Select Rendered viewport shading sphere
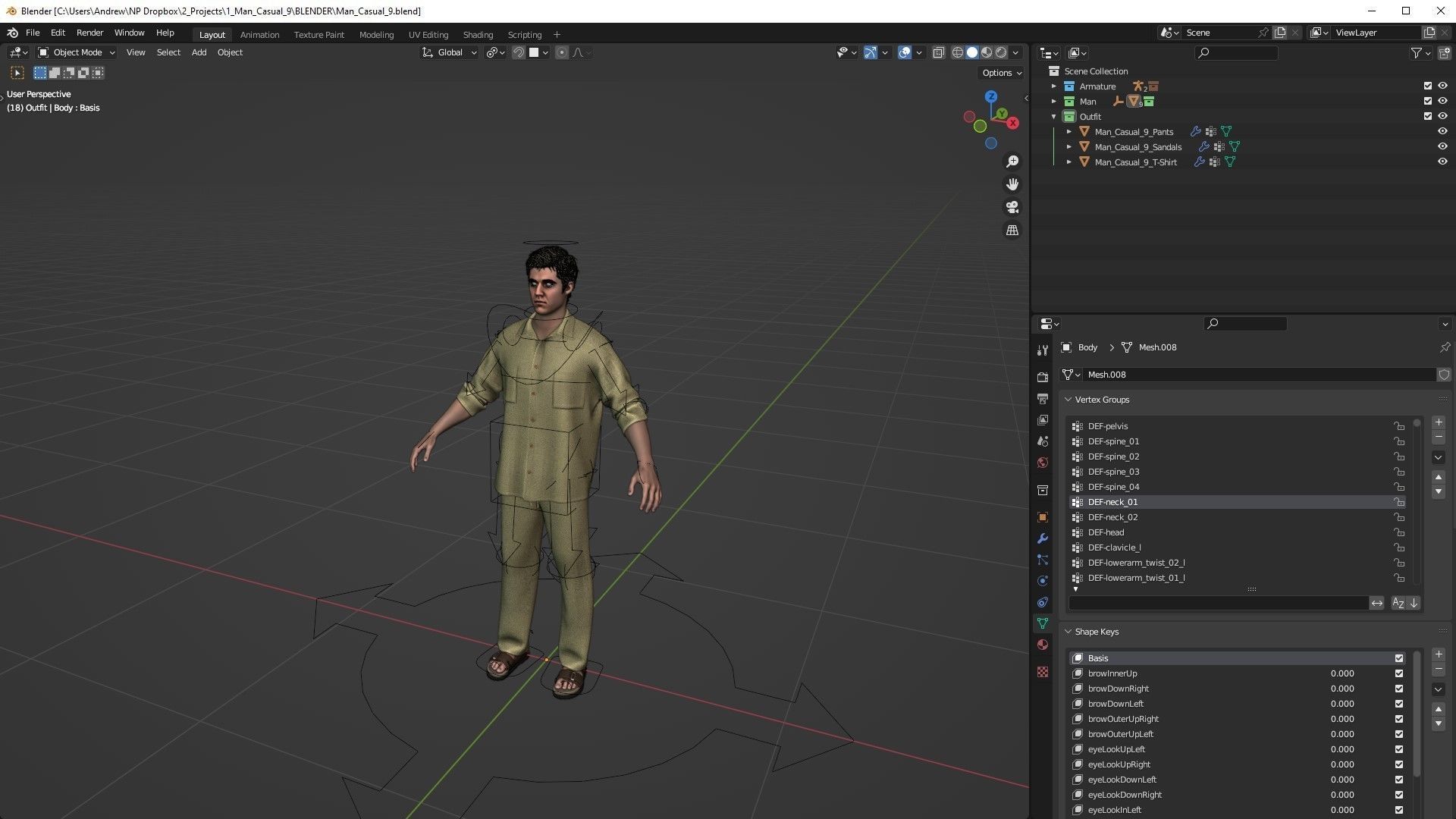The height and width of the screenshot is (819, 1456). click(1001, 52)
